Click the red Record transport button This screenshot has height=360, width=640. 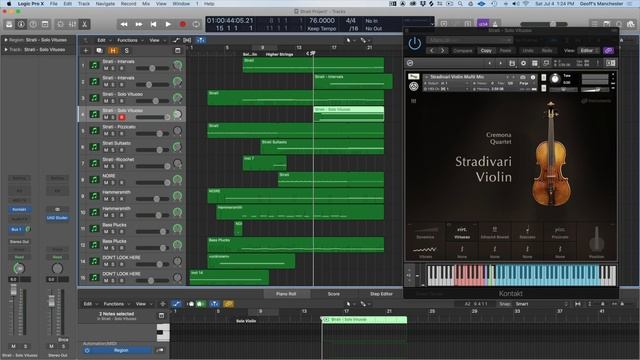tap(182, 24)
